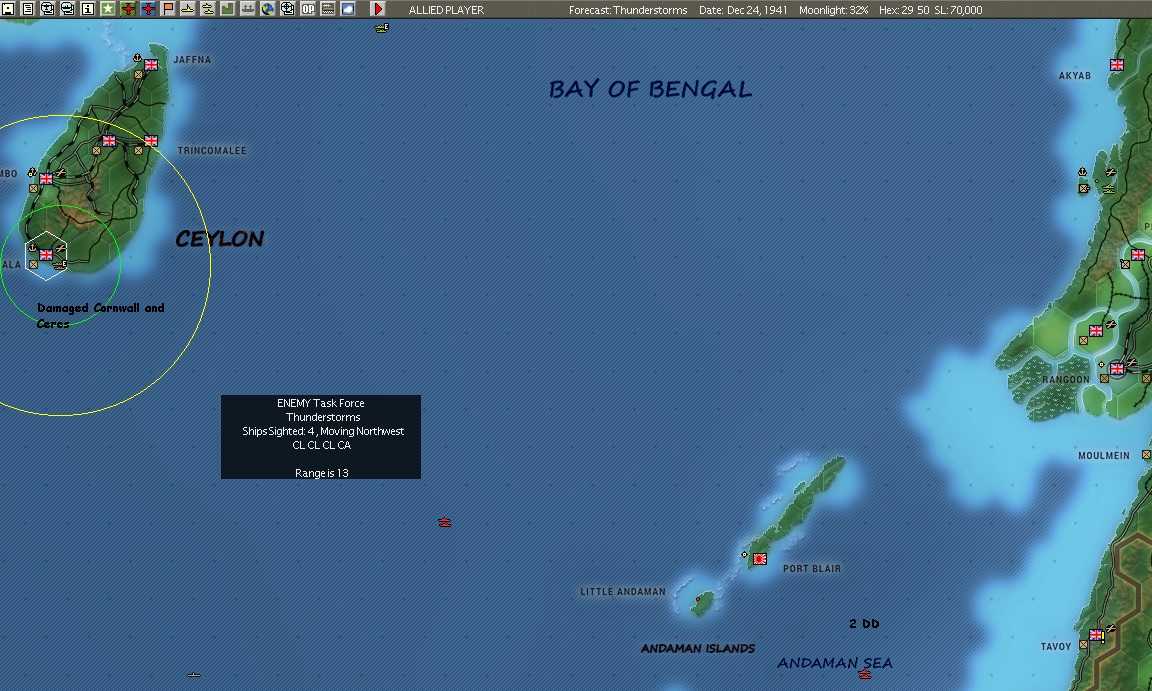This screenshot has width=1152, height=691.
Task: Click the double yellow ships icon
Action: pos(207,9)
